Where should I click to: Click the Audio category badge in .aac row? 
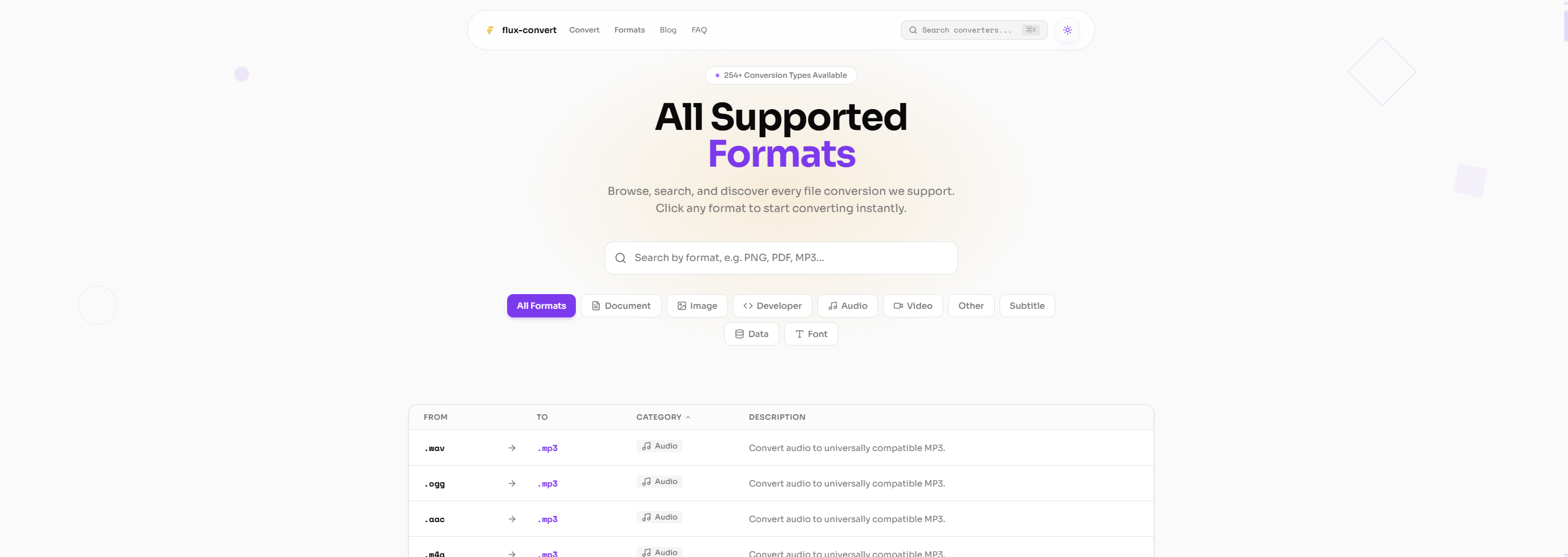659,517
